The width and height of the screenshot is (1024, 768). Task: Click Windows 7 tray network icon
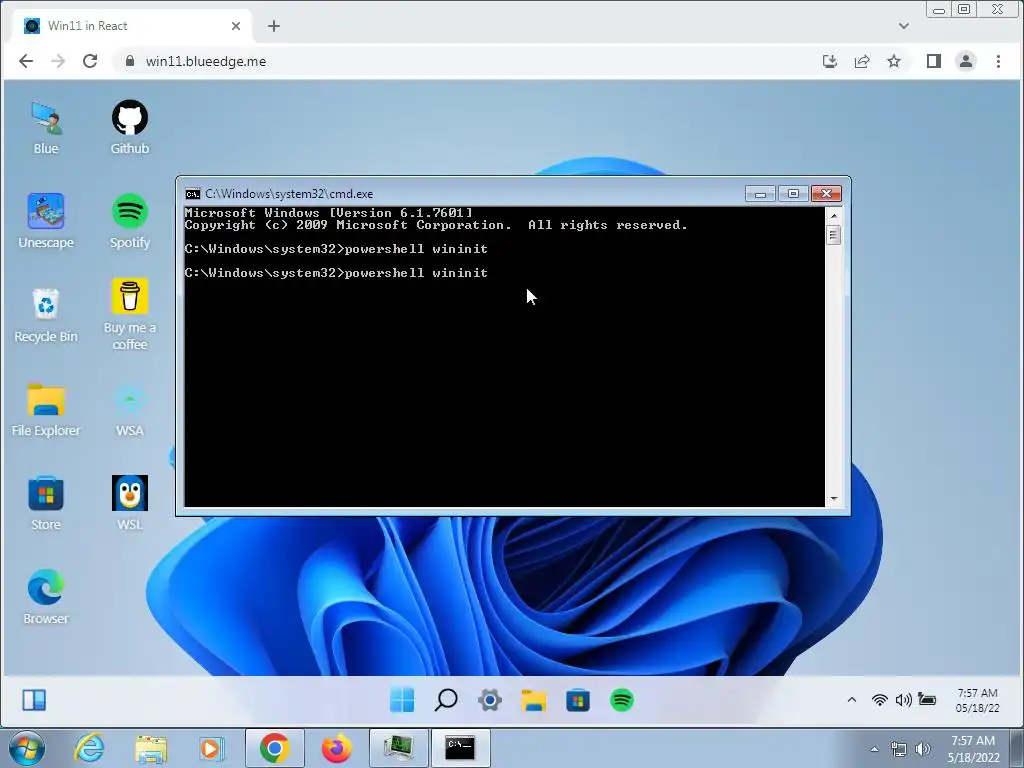[x=899, y=749]
